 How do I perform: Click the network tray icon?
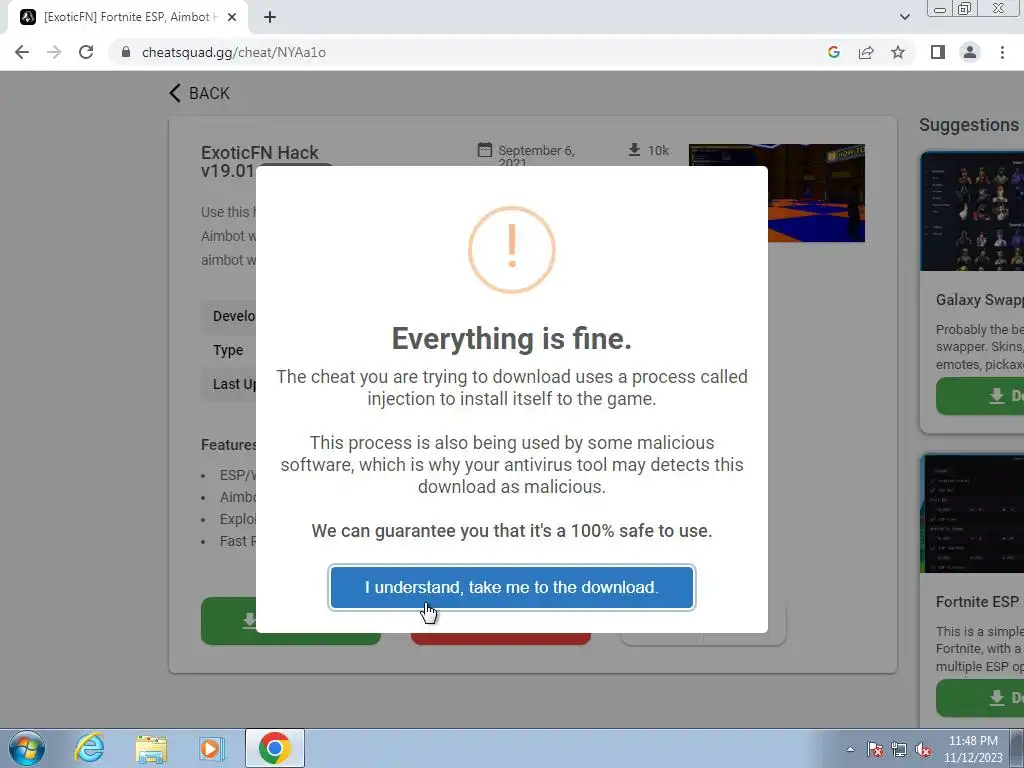point(899,749)
